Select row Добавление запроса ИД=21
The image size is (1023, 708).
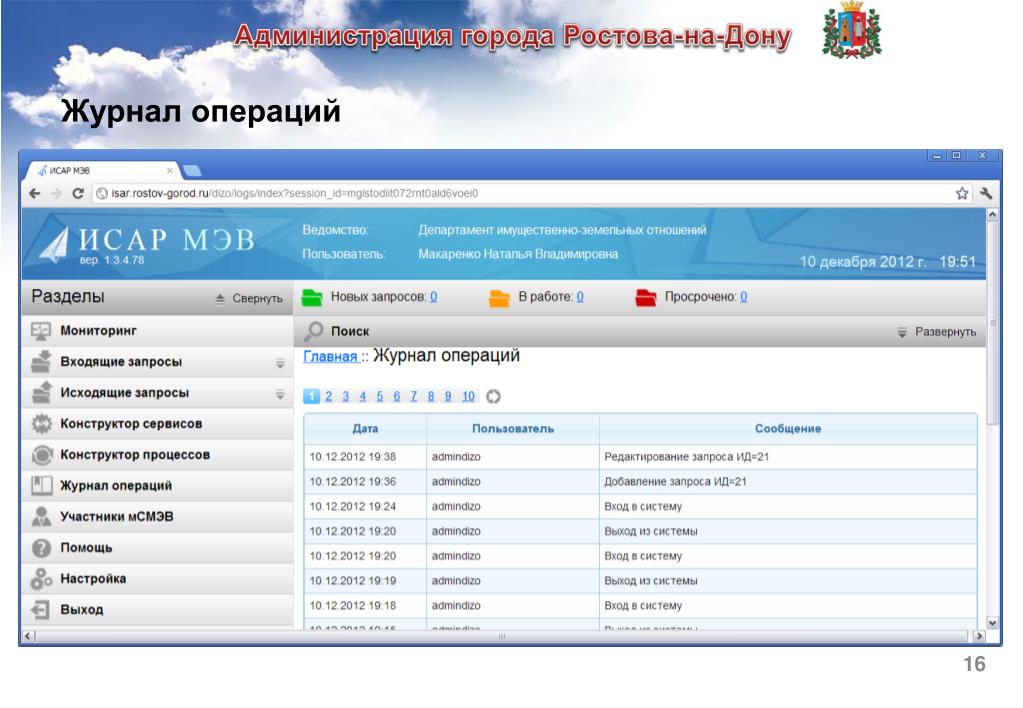pos(641,482)
